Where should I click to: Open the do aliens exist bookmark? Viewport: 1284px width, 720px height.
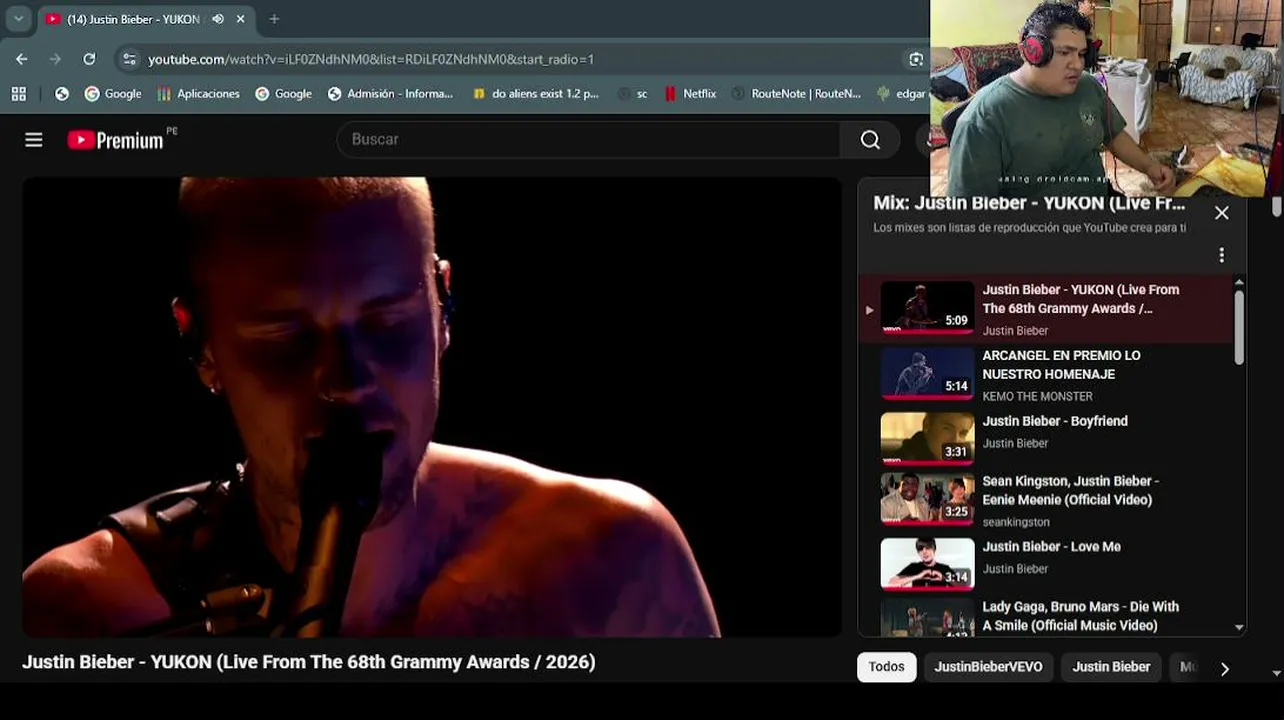535,93
